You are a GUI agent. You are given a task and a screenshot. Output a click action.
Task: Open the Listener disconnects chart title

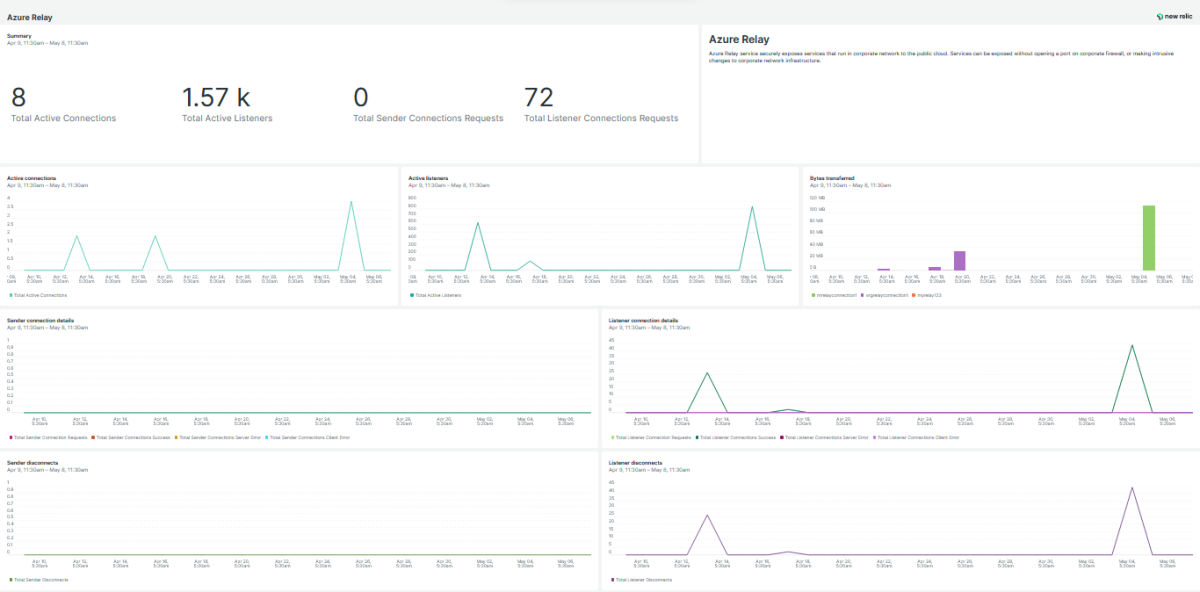pos(637,463)
